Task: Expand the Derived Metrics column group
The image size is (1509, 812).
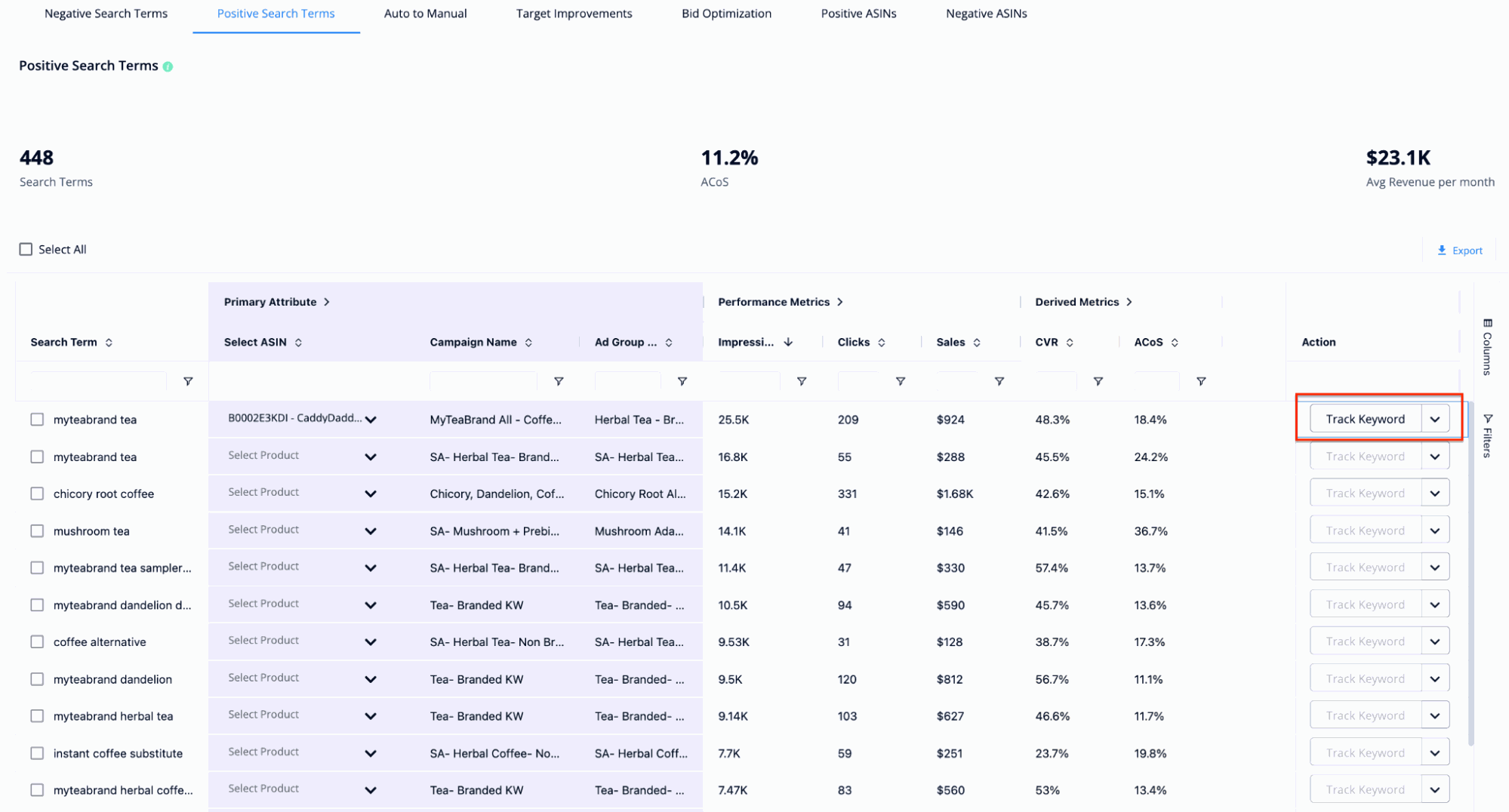Action: tap(1129, 302)
